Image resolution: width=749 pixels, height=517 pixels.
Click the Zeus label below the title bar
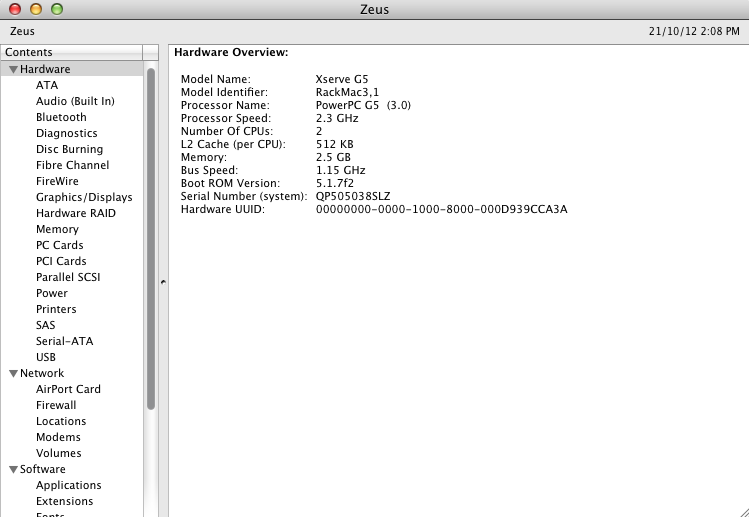coord(22,32)
